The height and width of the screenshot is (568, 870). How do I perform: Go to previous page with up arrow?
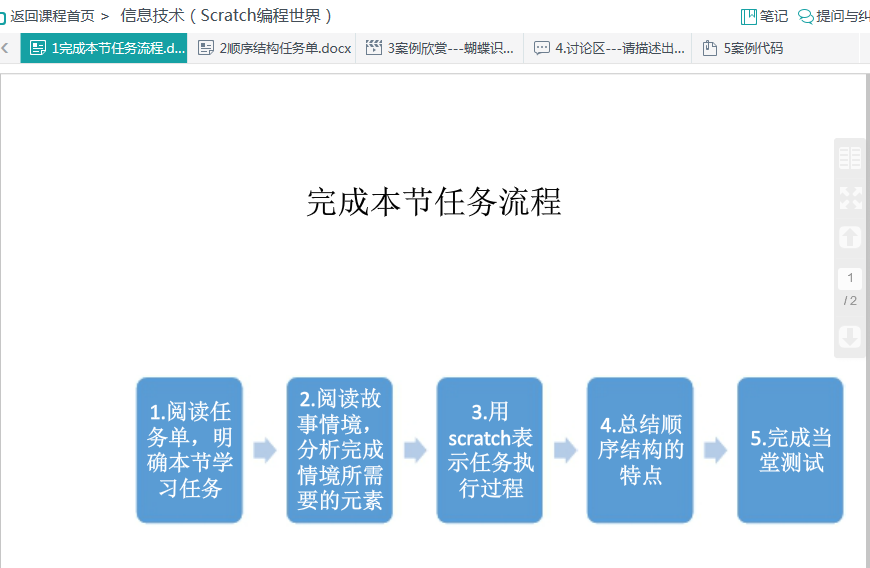(849, 237)
